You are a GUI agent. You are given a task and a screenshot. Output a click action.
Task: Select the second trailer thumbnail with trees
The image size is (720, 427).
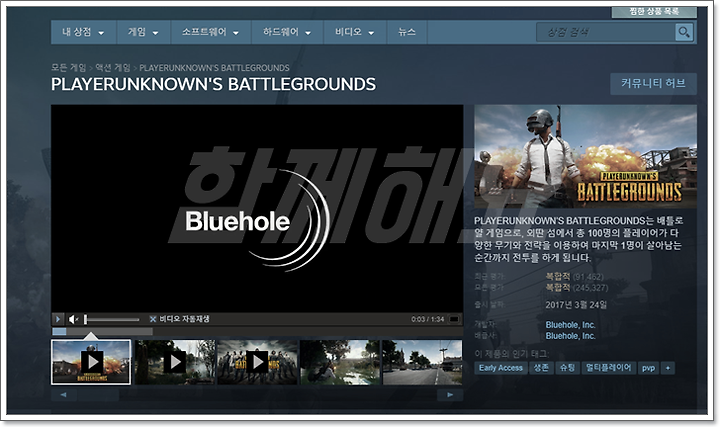(175, 362)
